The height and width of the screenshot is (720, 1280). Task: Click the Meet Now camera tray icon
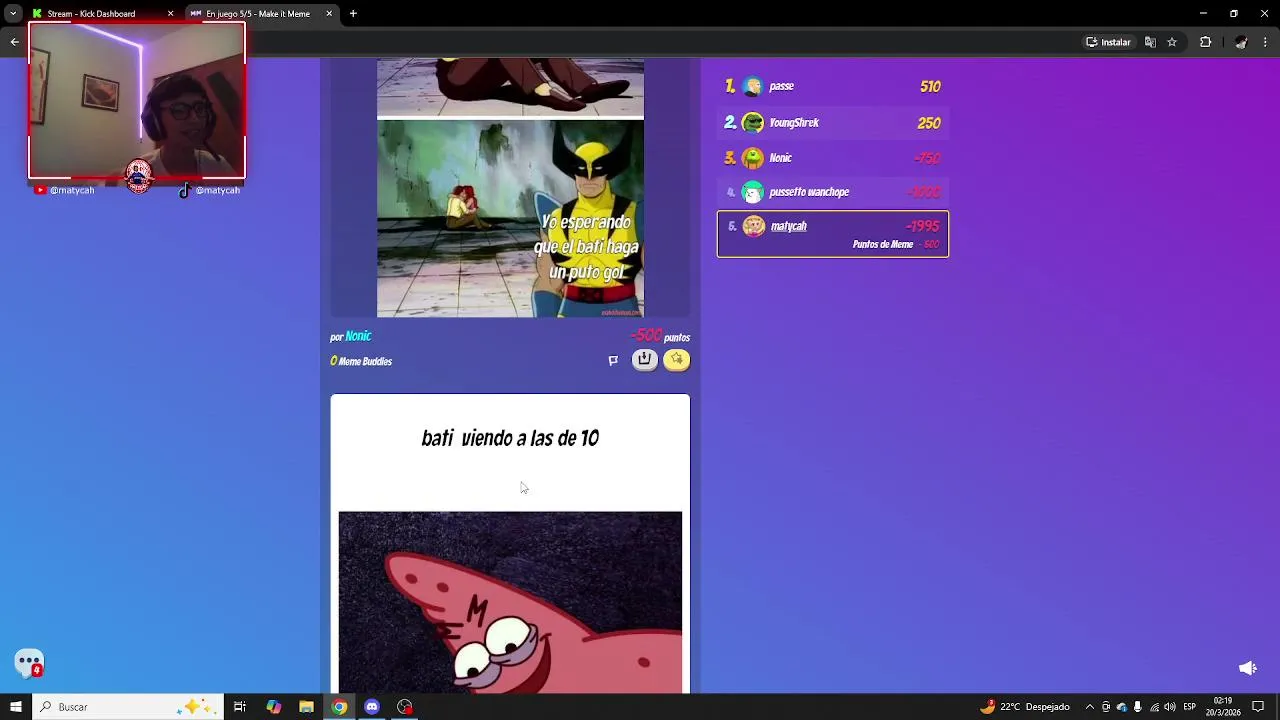coord(1106,707)
